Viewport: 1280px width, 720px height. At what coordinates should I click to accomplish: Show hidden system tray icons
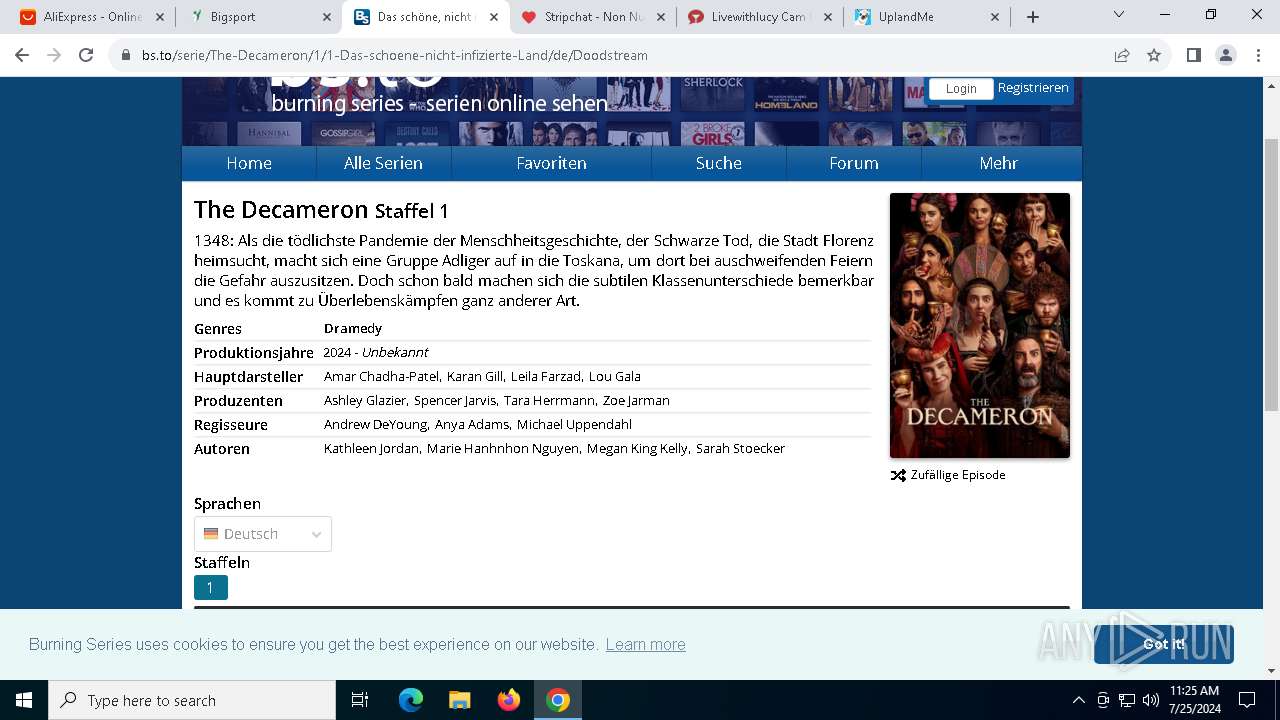point(1078,700)
